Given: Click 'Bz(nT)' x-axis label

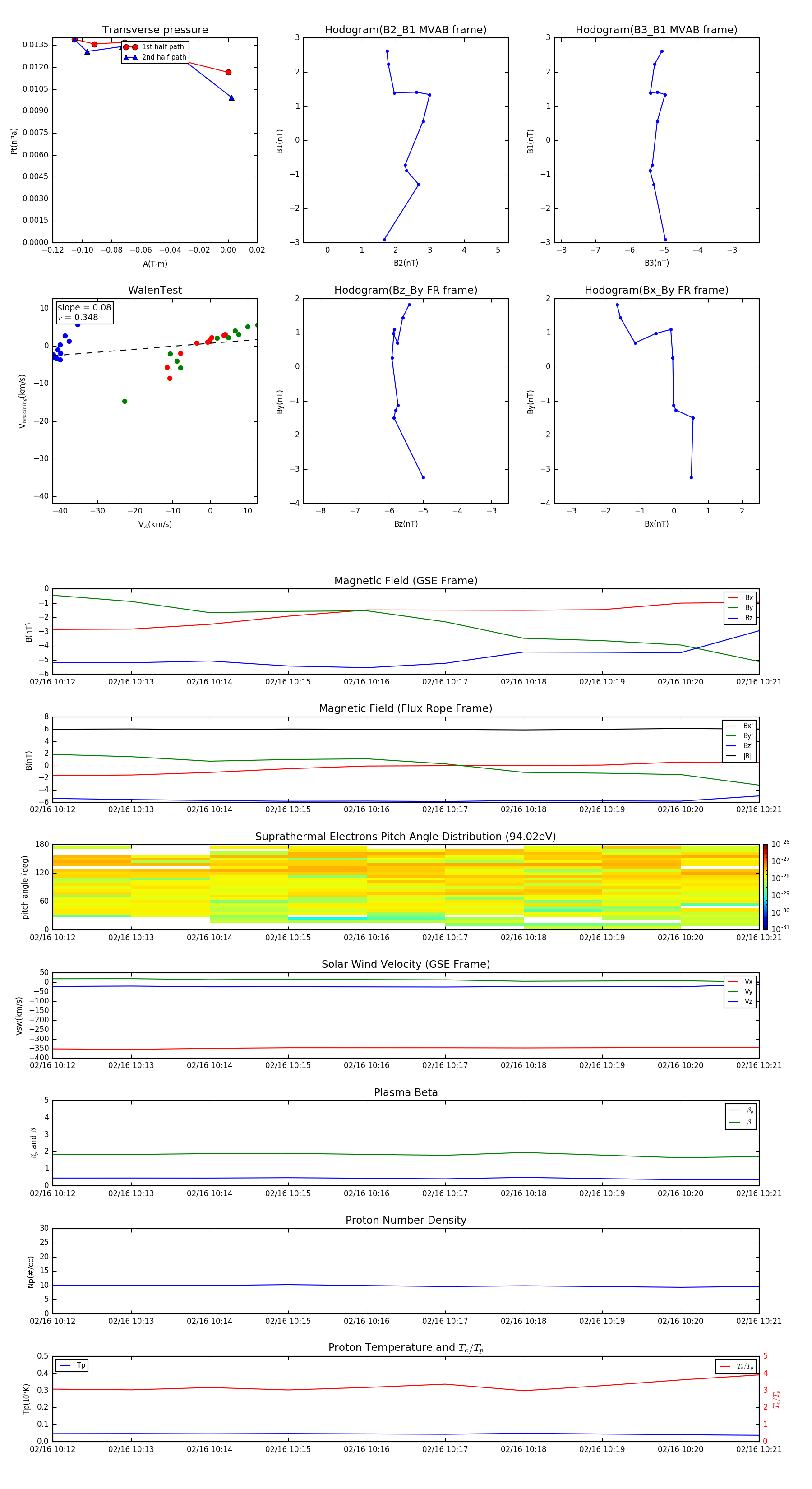Looking at the screenshot, I should point(406,524).
